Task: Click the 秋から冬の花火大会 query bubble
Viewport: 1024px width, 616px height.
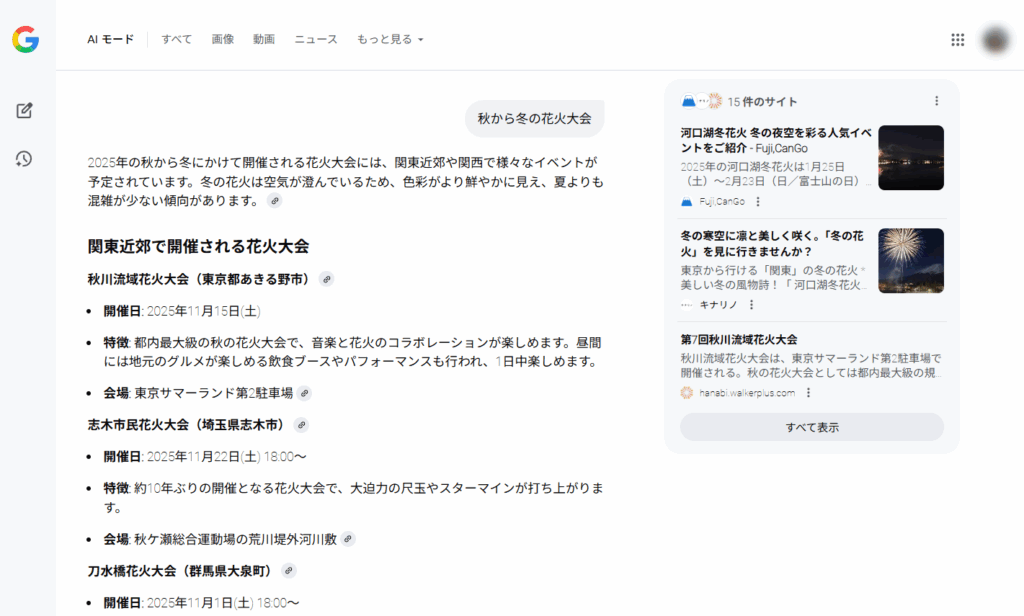Action: (x=534, y=118)
